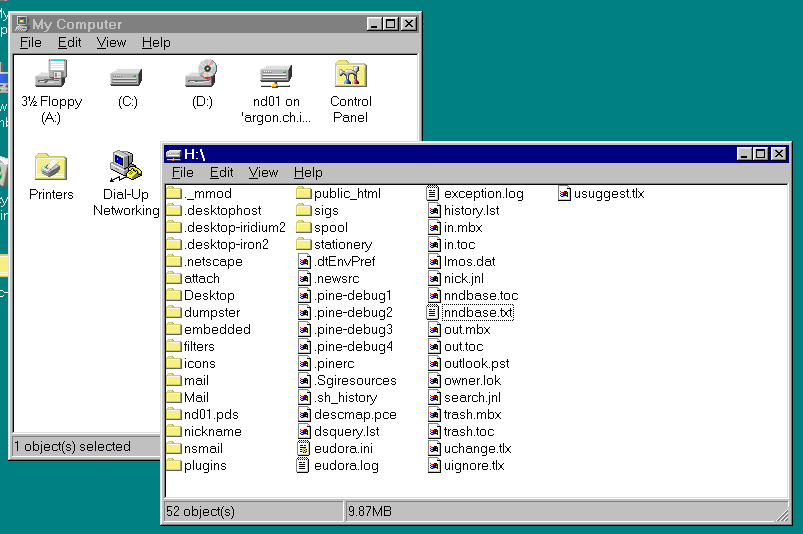Open the H:\ window system menu icon
This screenshot has width=803, height=534.
[173, 154]
